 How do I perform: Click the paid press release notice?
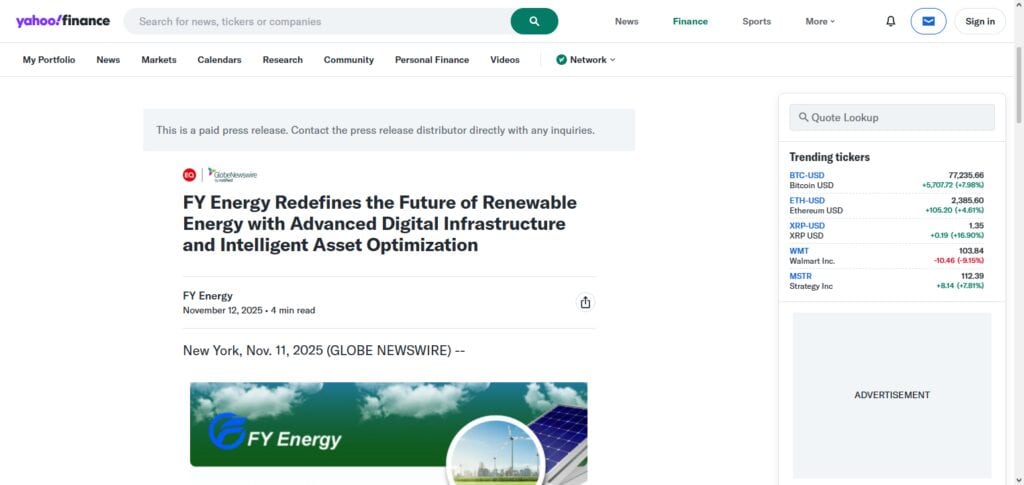pyautogui.click(x=389, y=130)
